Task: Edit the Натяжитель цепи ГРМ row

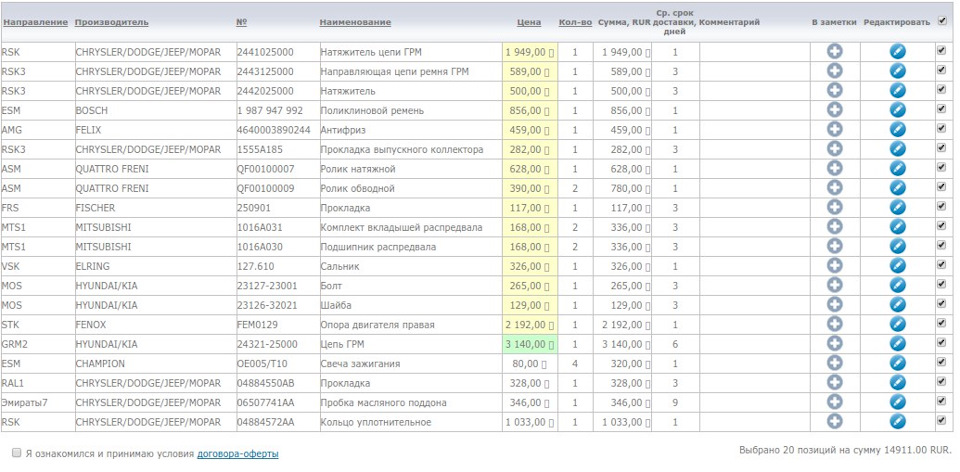Action: [x=898, y=51]
